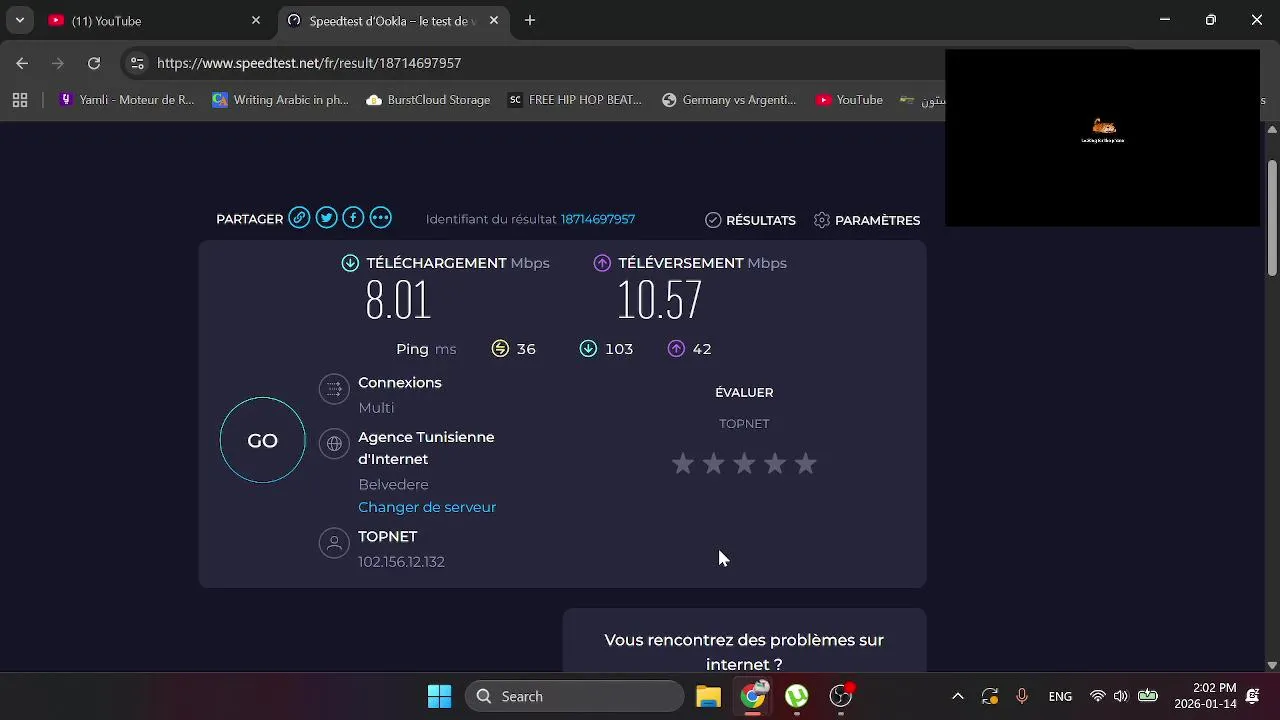This screenshot has width=1280, height=720.
Task: Show hidden system tray icons
Action: point(957,696)
